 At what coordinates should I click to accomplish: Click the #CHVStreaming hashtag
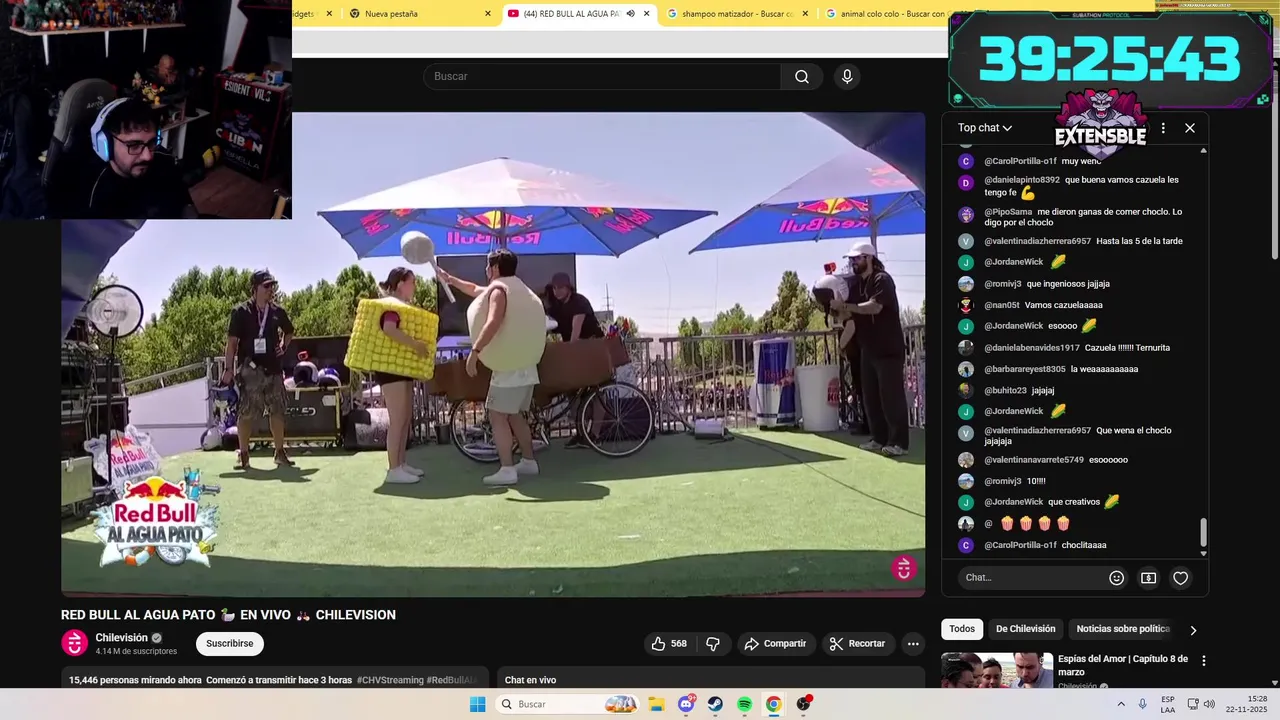click(x=390, y=680)
